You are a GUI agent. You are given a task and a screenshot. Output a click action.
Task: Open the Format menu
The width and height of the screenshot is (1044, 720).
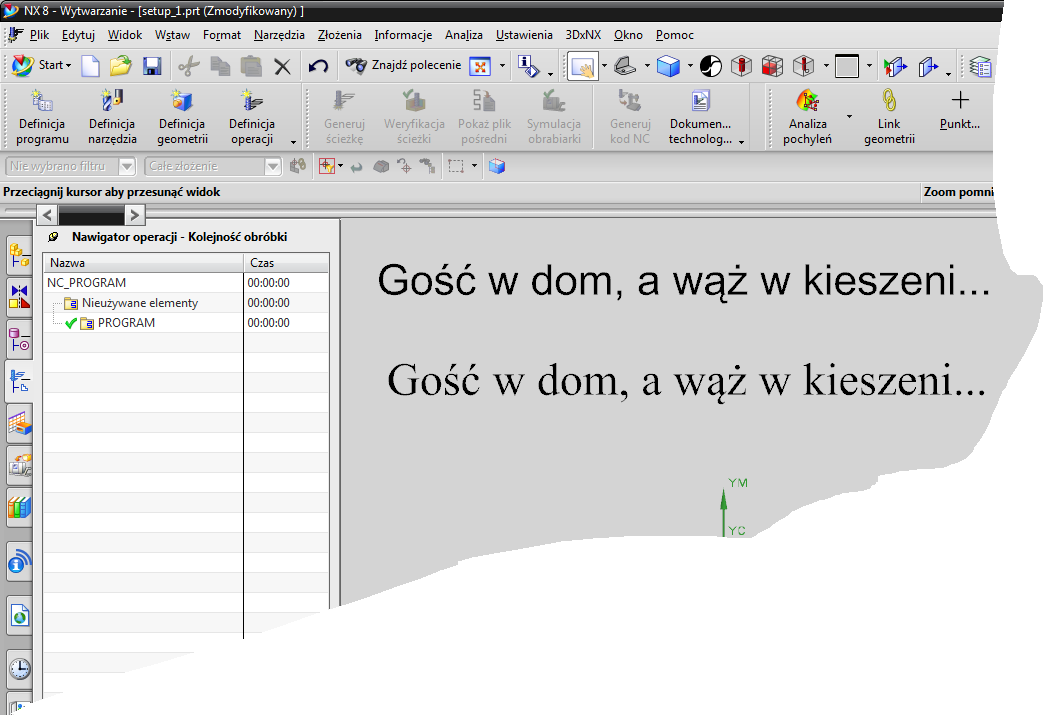coord(222,35)
